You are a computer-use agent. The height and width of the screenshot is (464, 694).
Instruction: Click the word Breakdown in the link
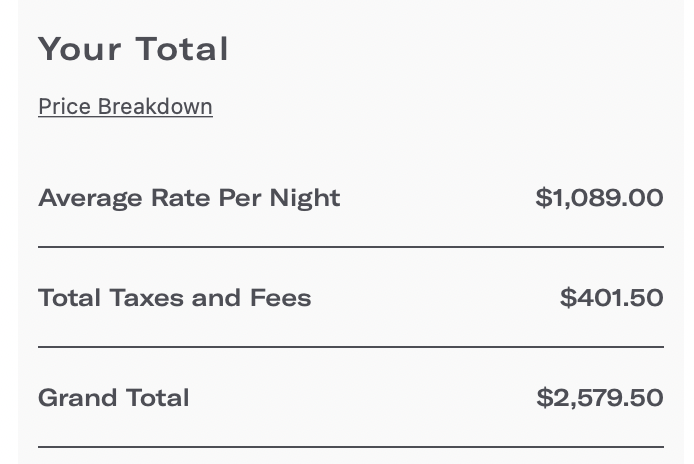pos(155,107)
